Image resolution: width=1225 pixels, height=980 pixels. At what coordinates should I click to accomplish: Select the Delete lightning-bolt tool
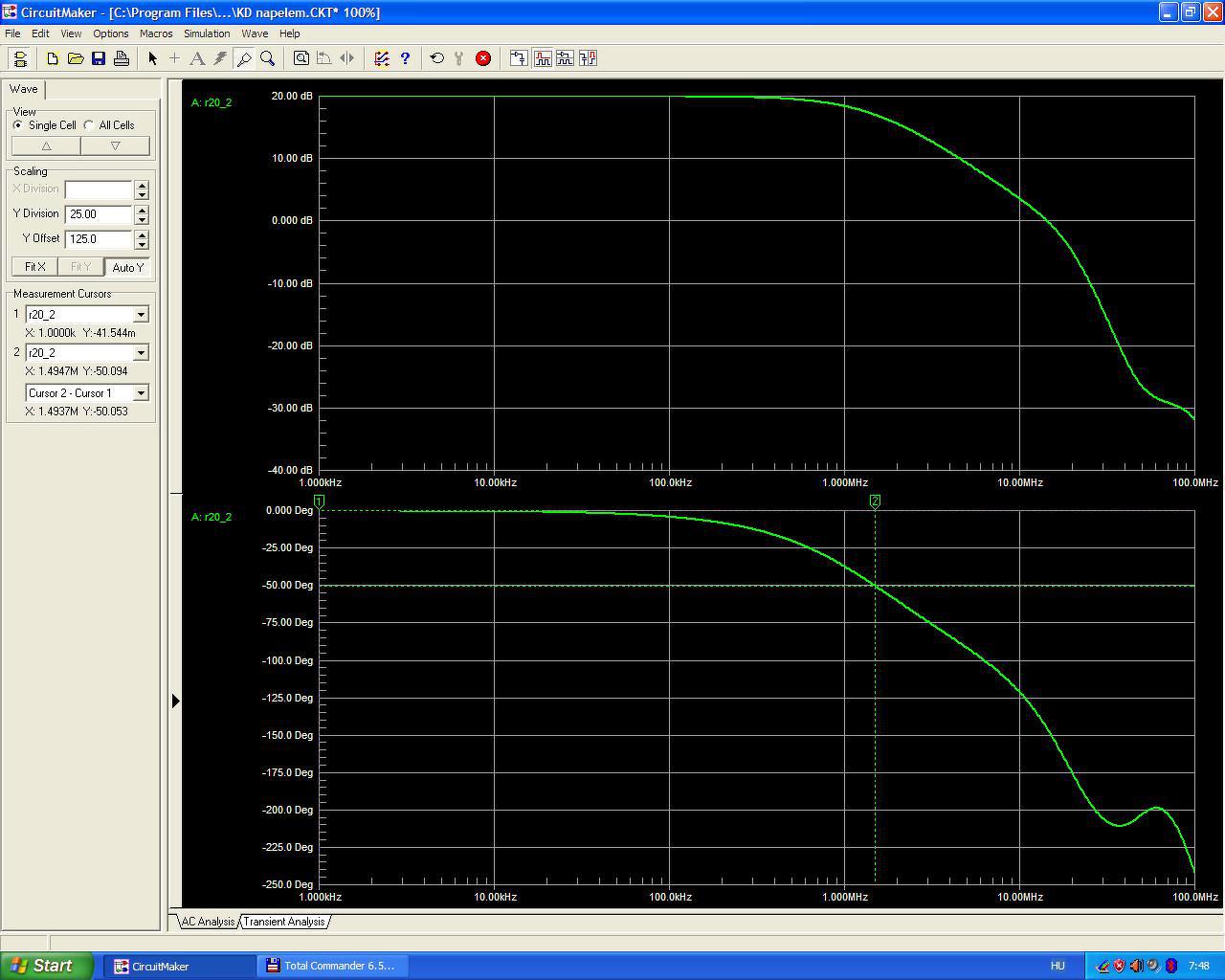click(x=220, y=58)
